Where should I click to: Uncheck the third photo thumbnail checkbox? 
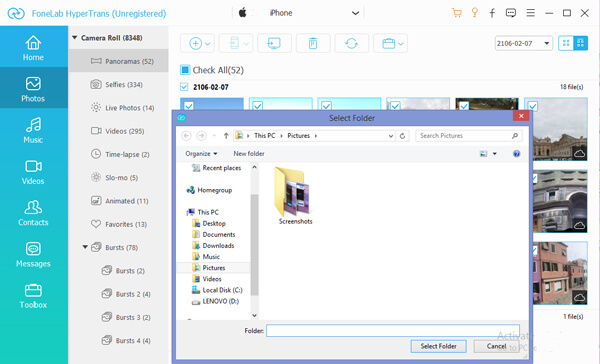click(326, 105)
